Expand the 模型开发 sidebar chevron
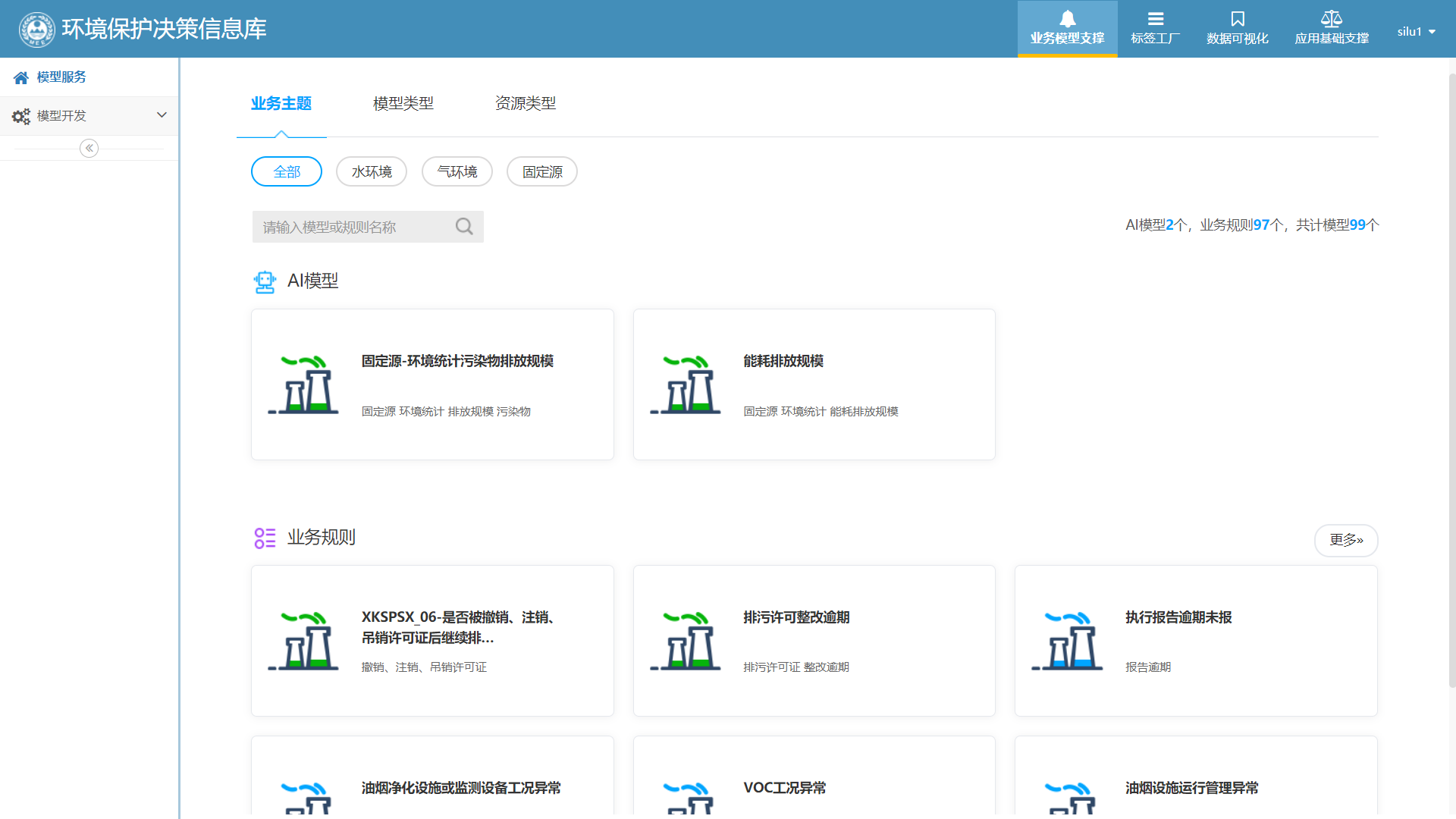Image resolution: width=1456 pixels, height=819 pixels. pyautogui.click(x=162, y=115)
